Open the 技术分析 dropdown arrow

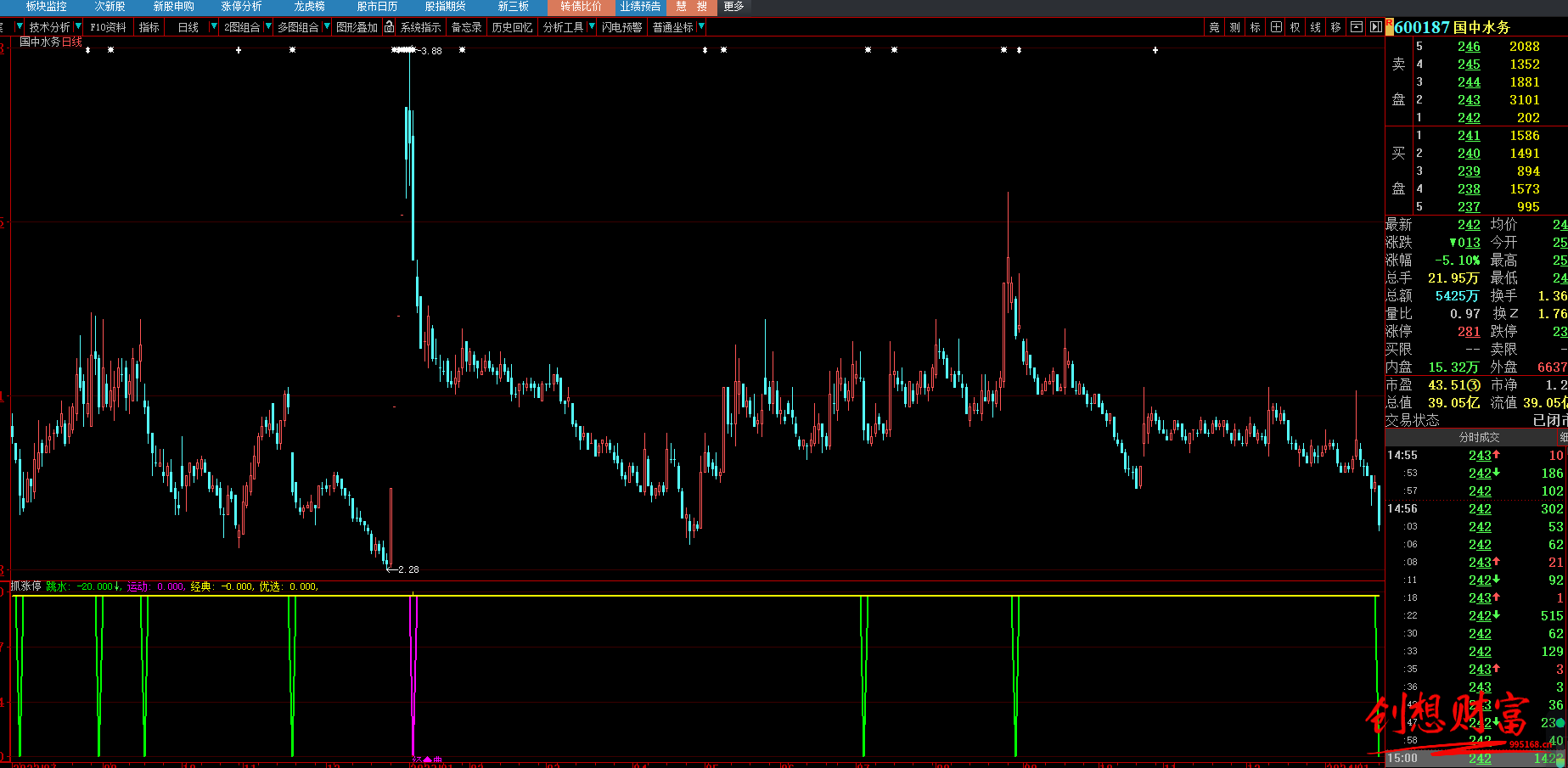click(78, 27)
